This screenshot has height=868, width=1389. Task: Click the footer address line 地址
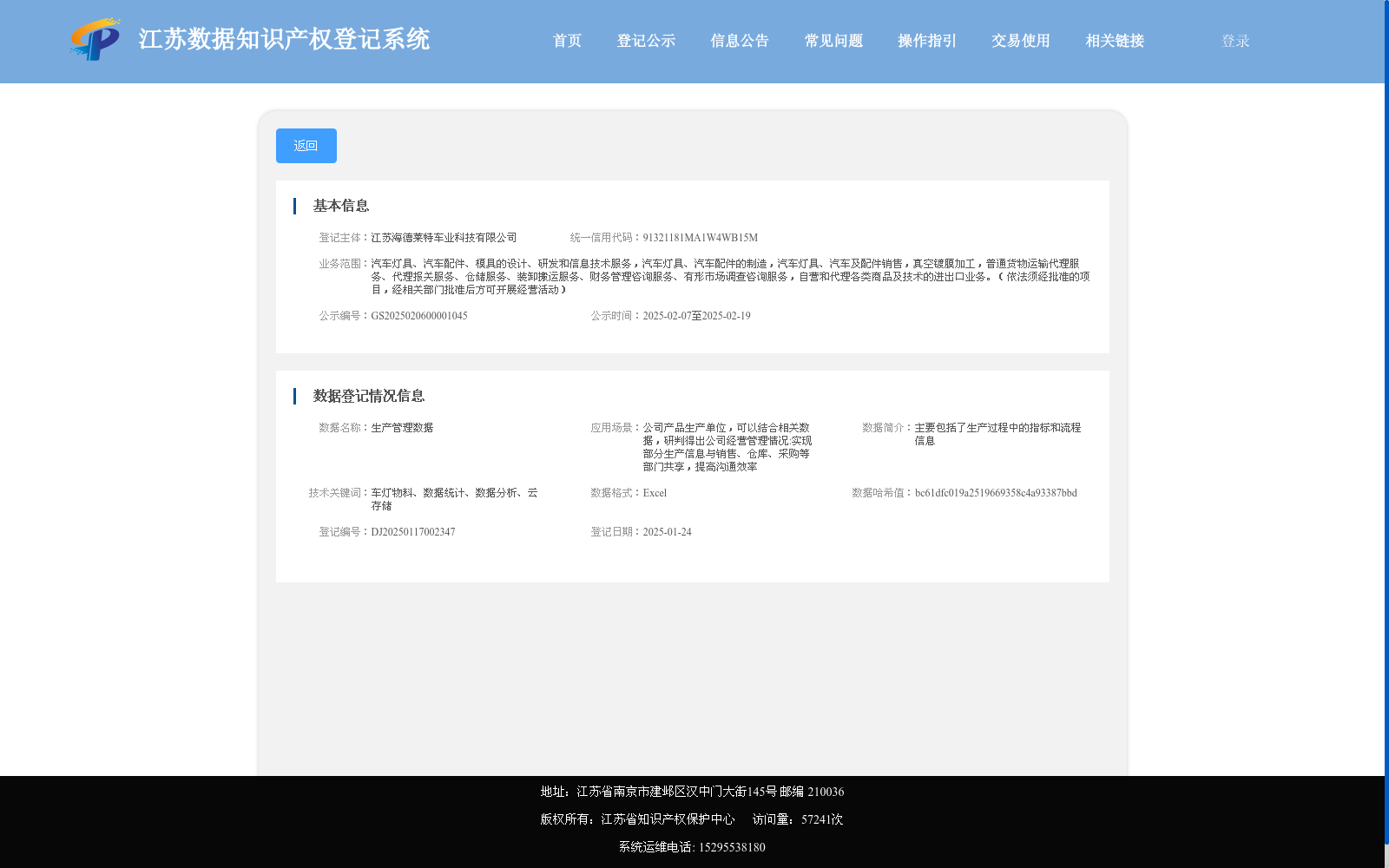(x=692, y=792)
